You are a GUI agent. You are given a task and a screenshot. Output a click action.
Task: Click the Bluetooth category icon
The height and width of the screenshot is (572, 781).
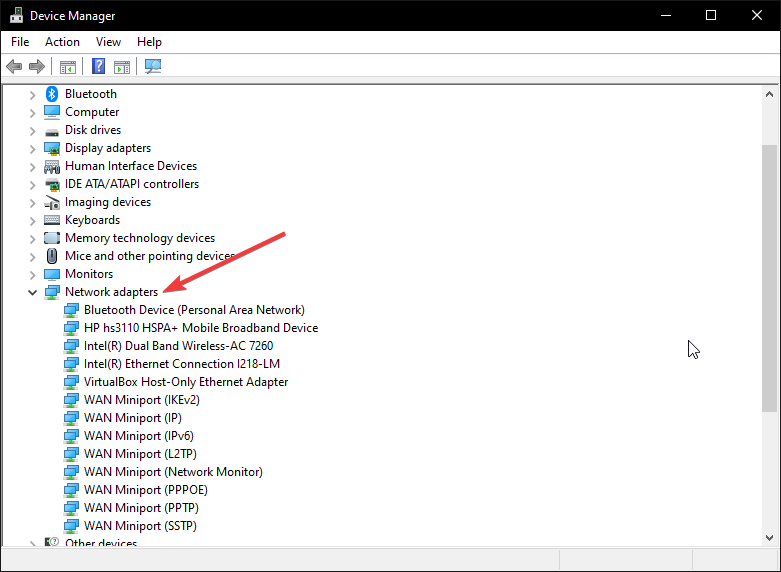[x=52, y=94]
